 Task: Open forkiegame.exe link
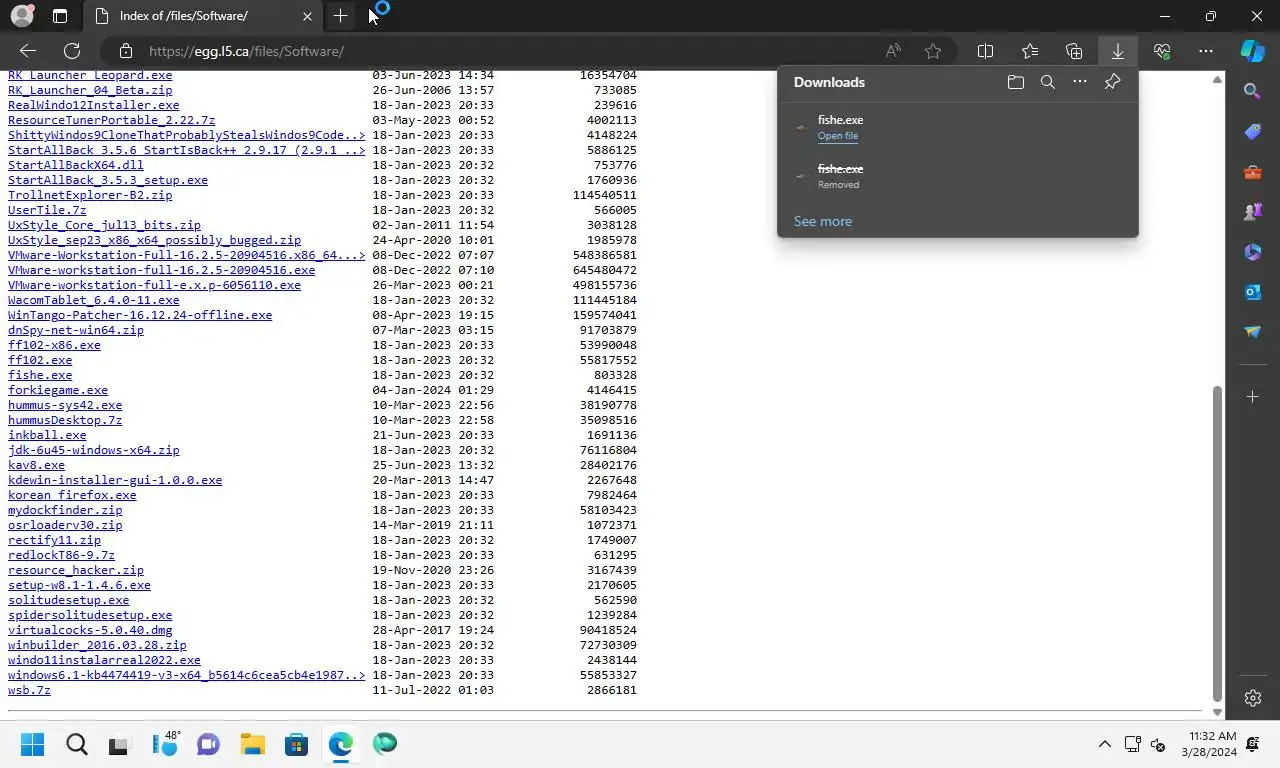coord(58,390)
